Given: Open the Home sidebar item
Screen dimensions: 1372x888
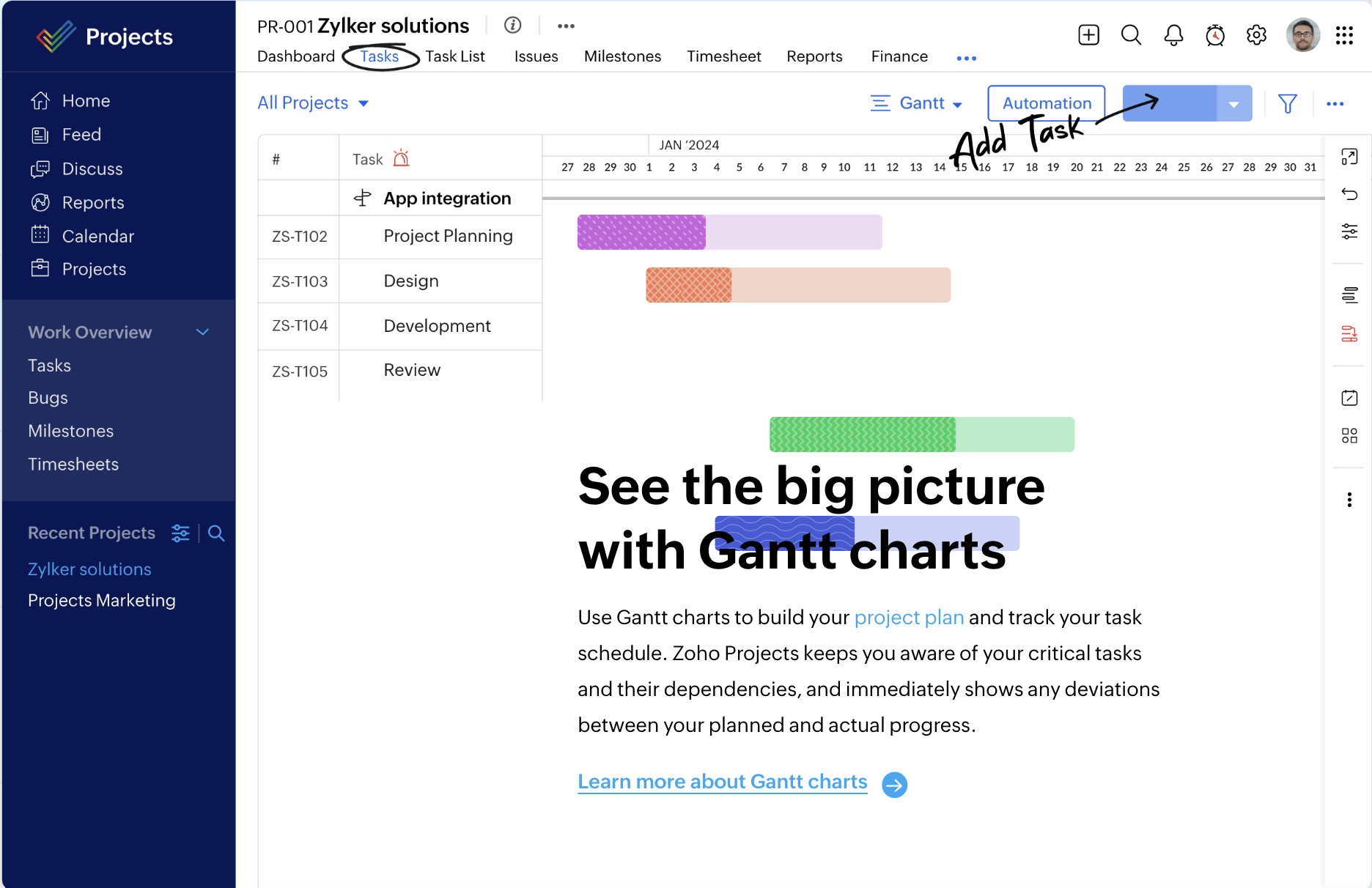Looking at the screenshot, I should [70, 100].
